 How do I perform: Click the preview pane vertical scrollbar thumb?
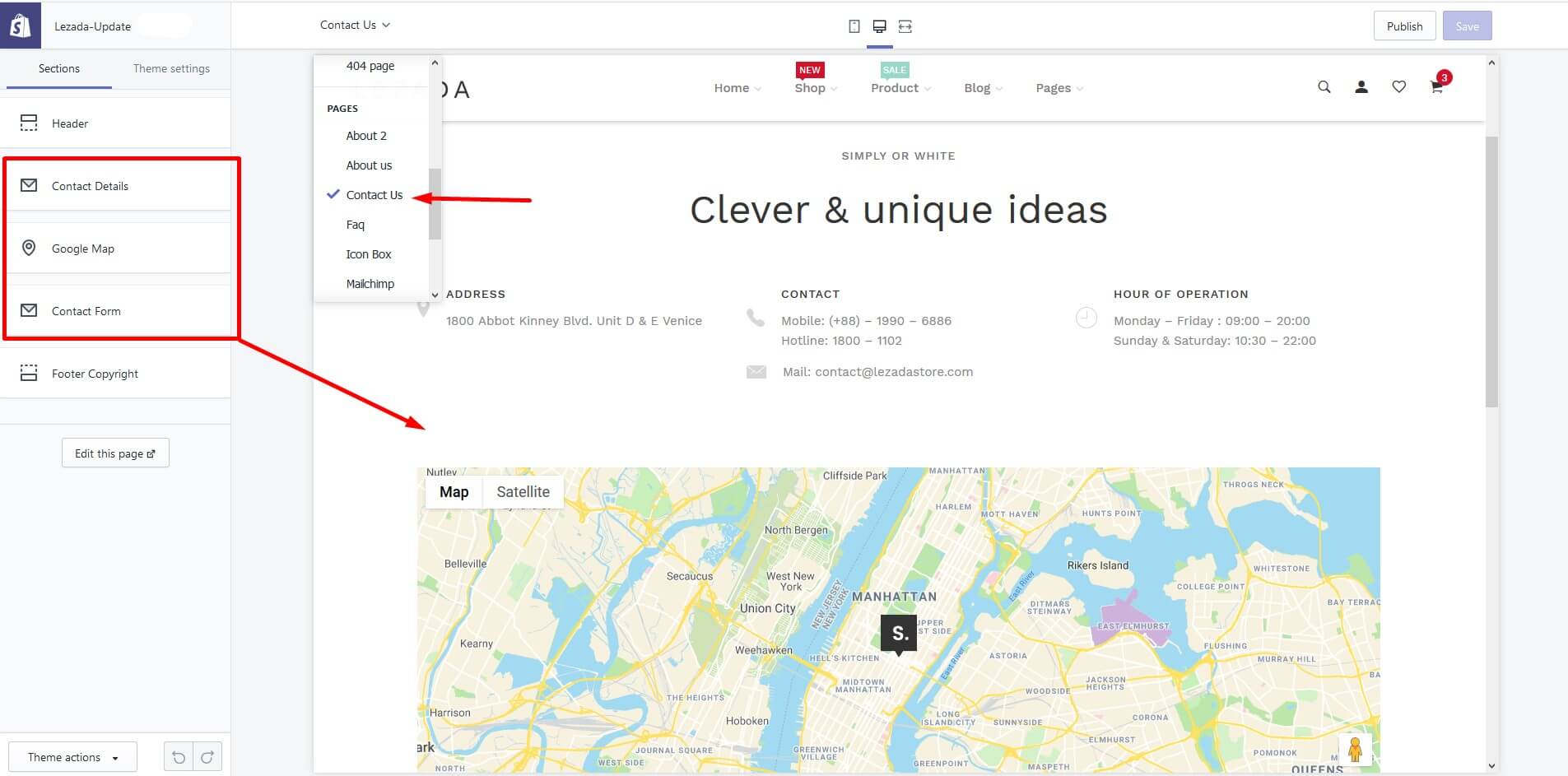1491,272
